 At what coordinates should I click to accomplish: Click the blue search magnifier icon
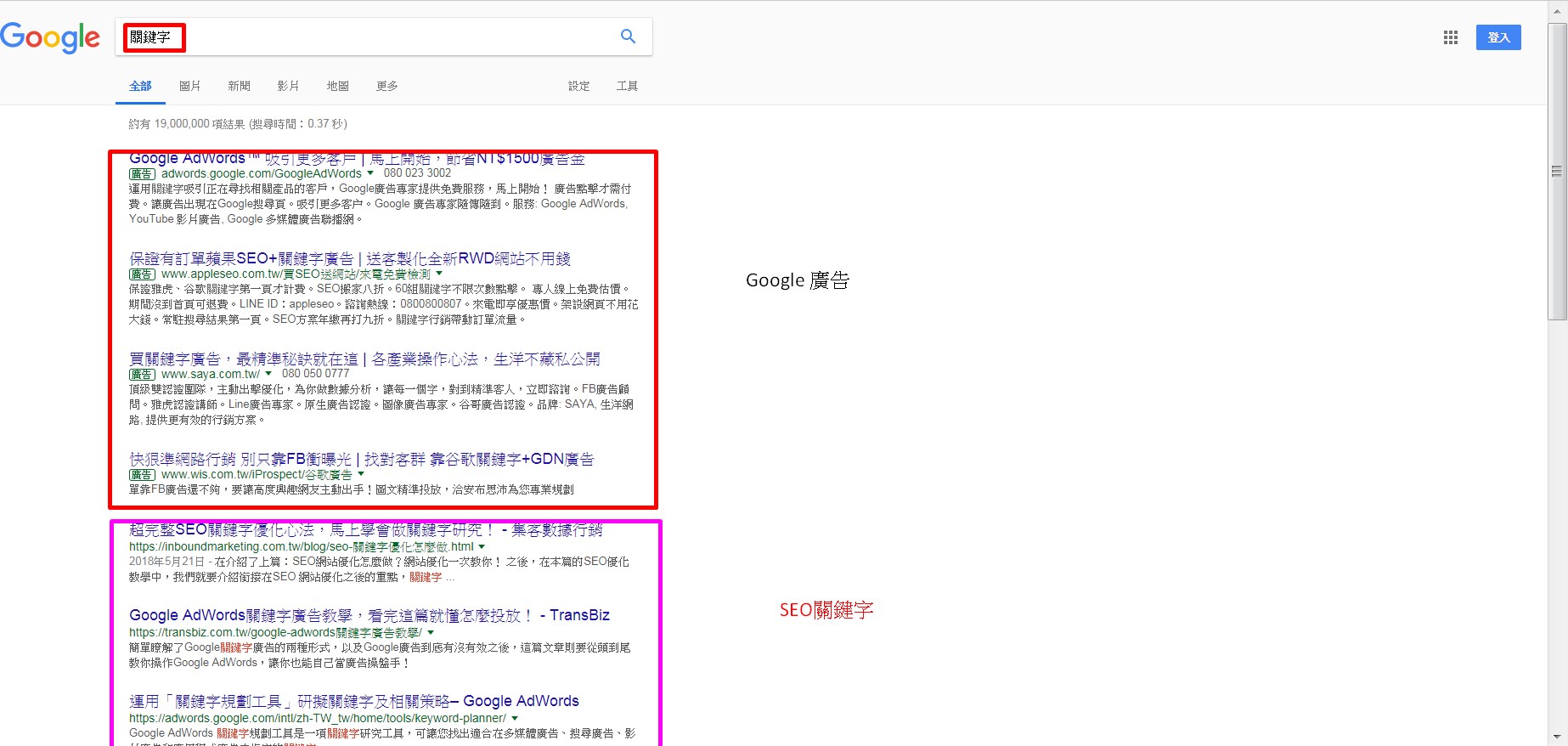629,37
